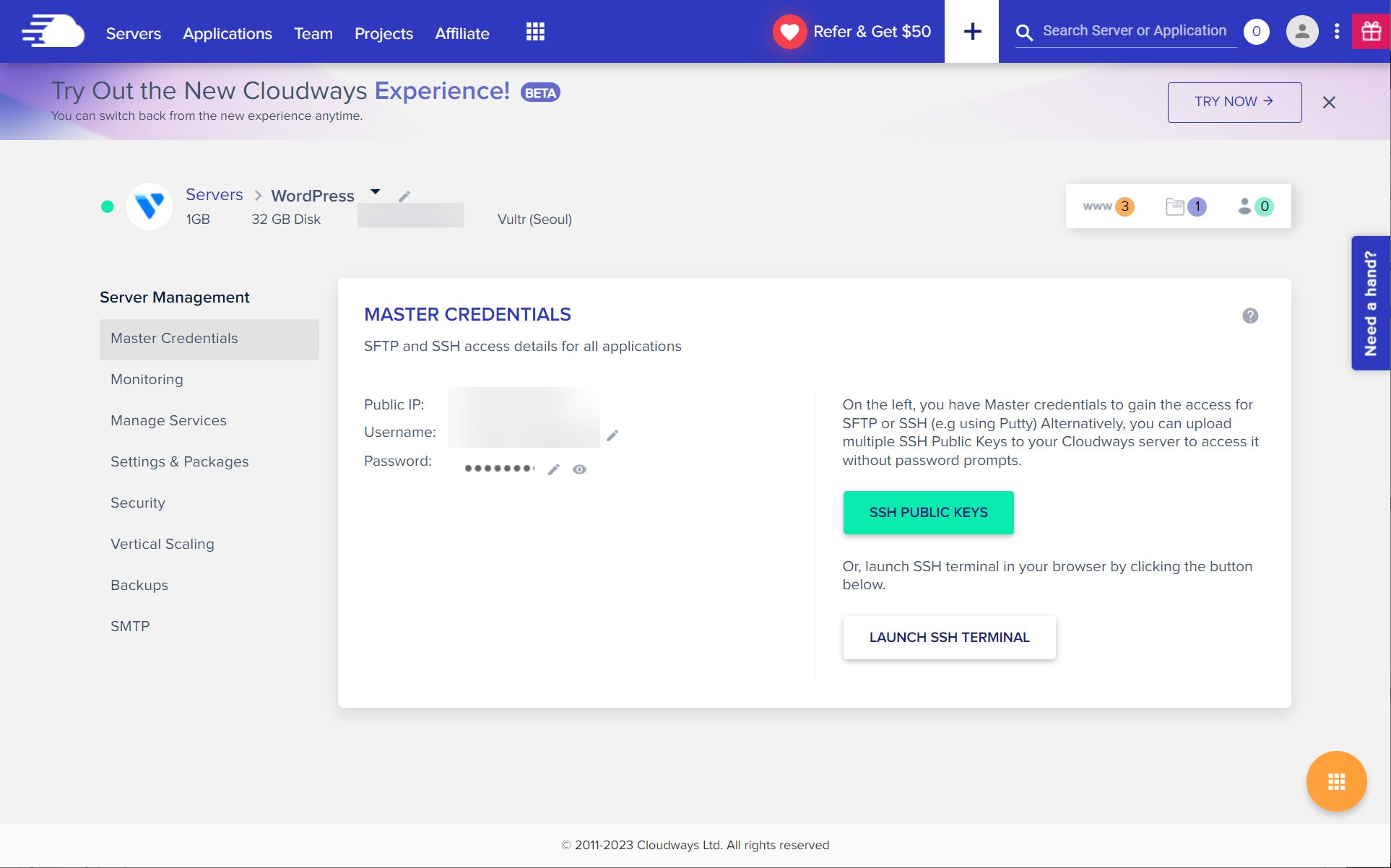Edit the username pencil icon
1391x868 pixels.
pos(612,435)
